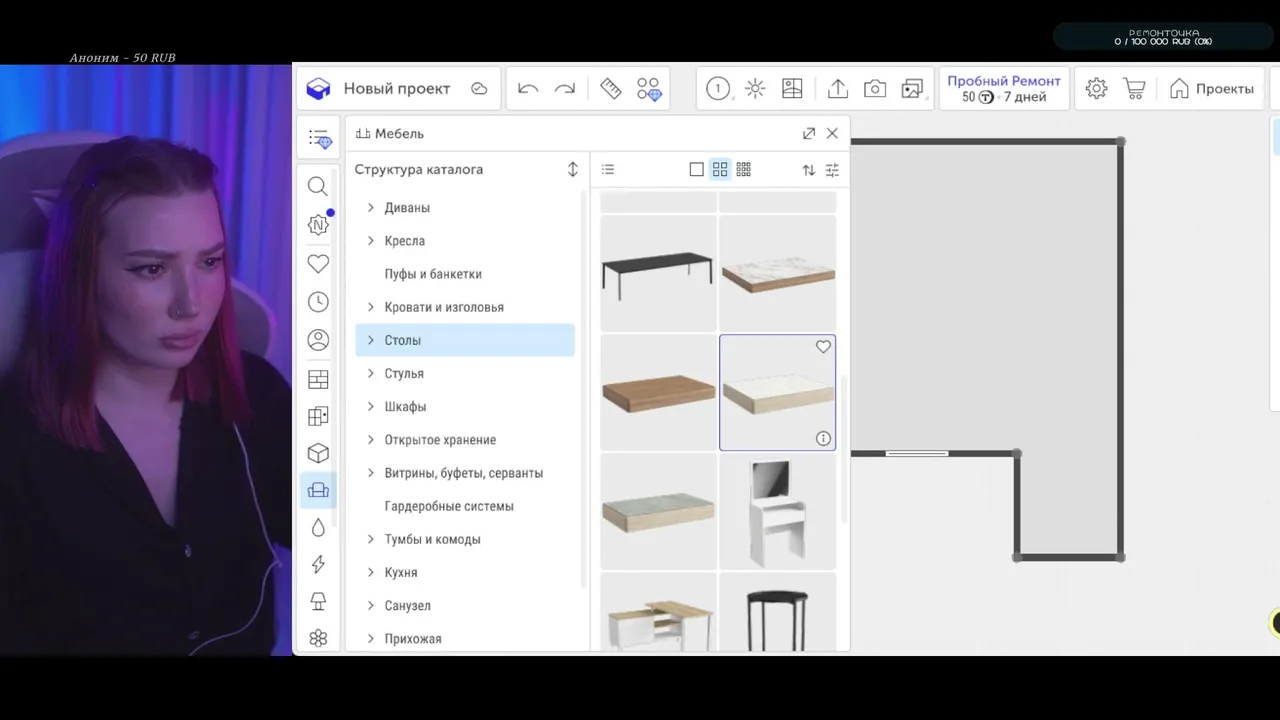The height and width of the screenshot is (720, 1280).
Task: Collapse or expand Структура каталога tree
Action: (573, 170)
